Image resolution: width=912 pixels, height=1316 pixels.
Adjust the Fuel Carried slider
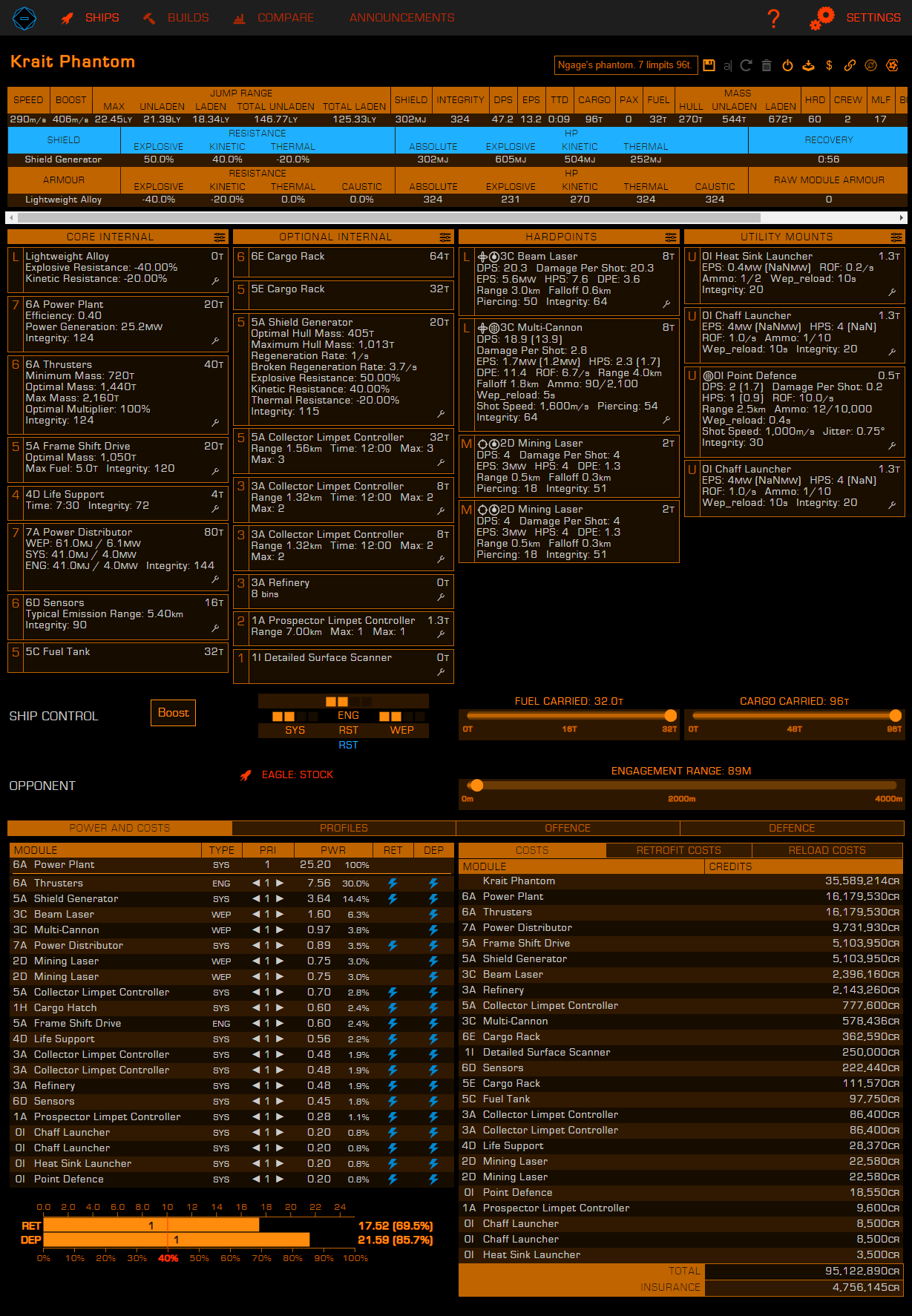point(569,716)
